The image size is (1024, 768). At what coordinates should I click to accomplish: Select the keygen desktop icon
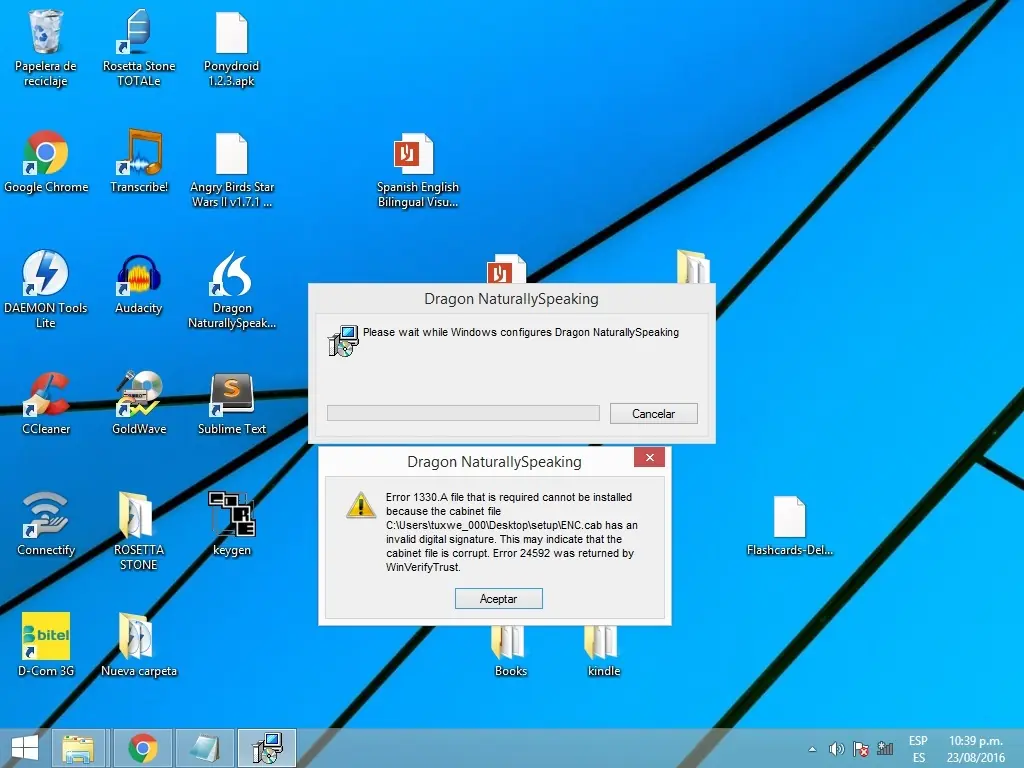pos(231,524)
